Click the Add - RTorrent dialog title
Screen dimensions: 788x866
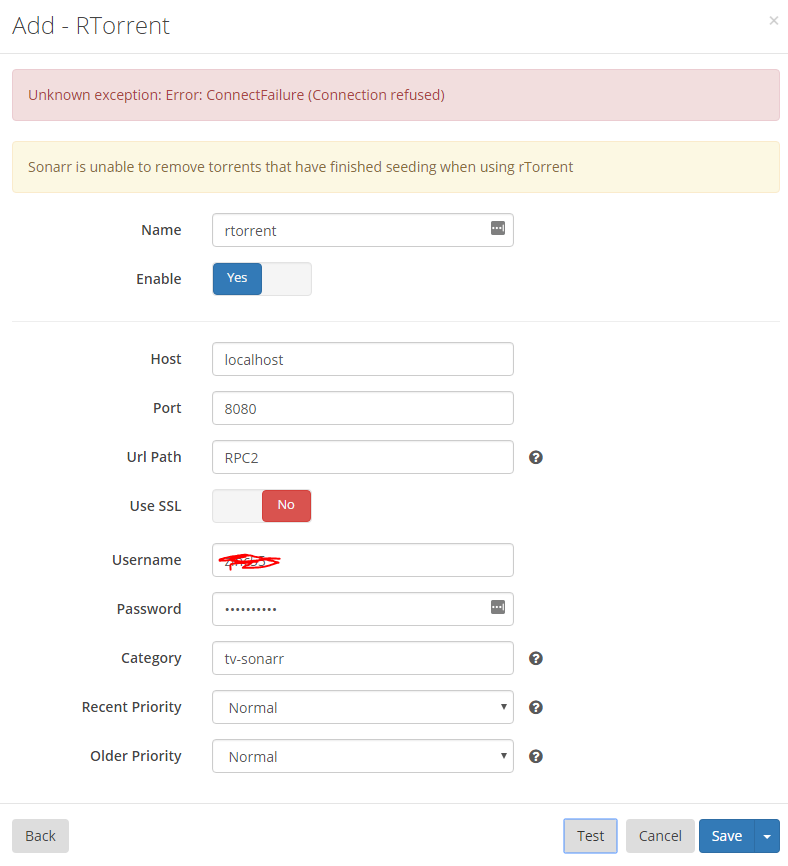[x=91, y=26]
